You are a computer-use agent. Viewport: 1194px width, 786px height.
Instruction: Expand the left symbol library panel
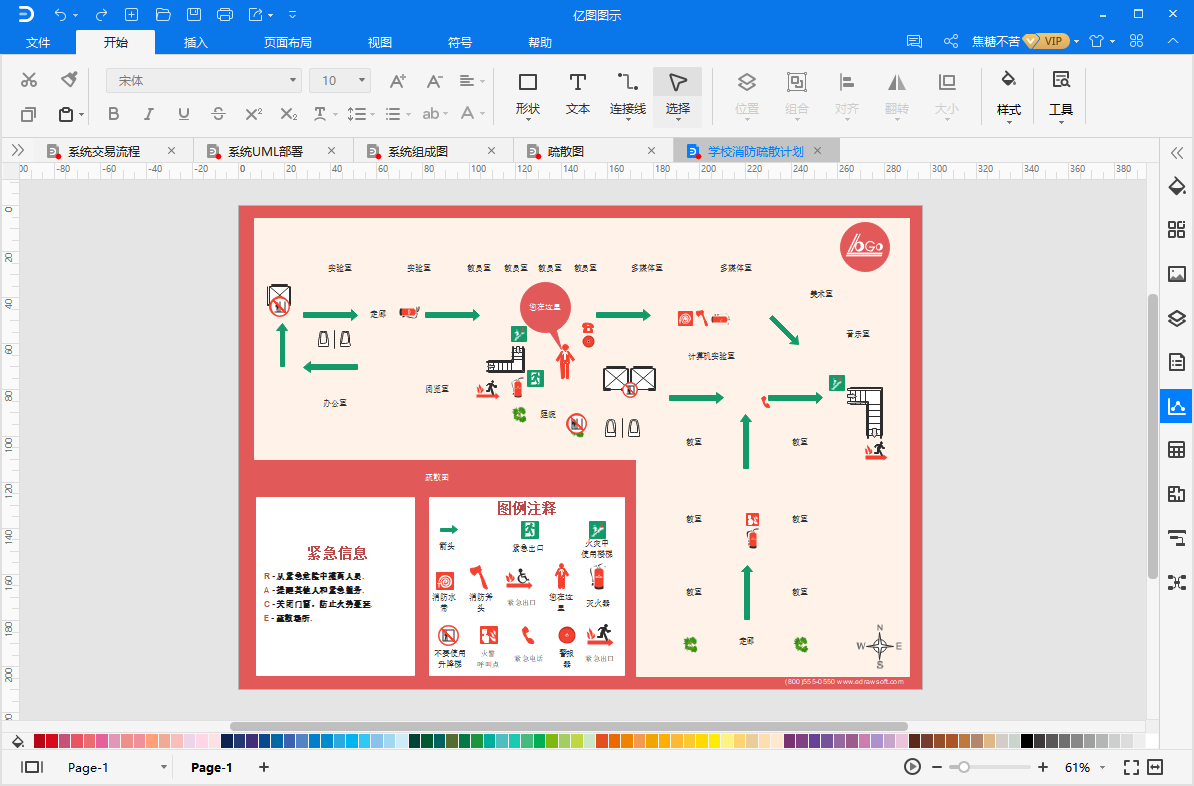tap(18, 151)
